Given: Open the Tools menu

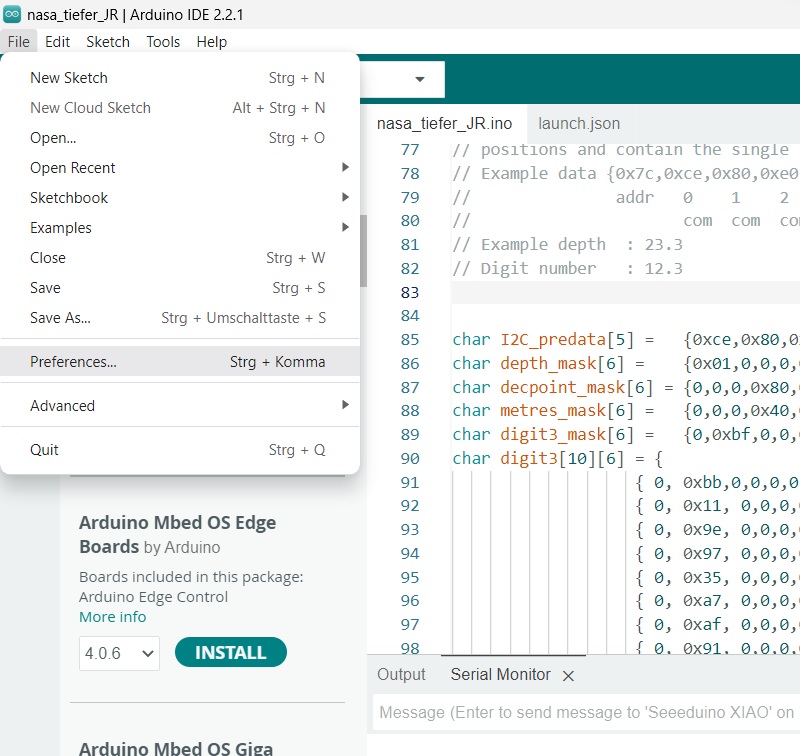Looking at the screenshot, I should [x=163, y=42].
